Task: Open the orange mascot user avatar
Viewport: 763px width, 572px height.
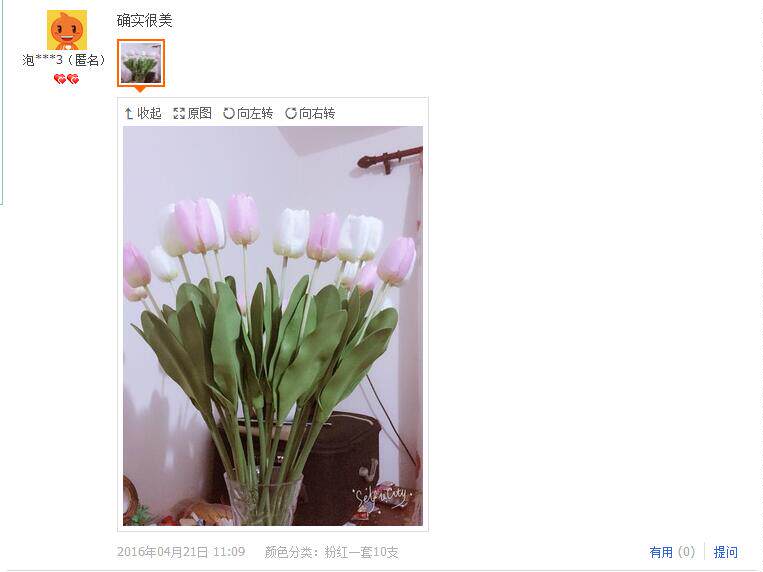Action: point(67,30)
